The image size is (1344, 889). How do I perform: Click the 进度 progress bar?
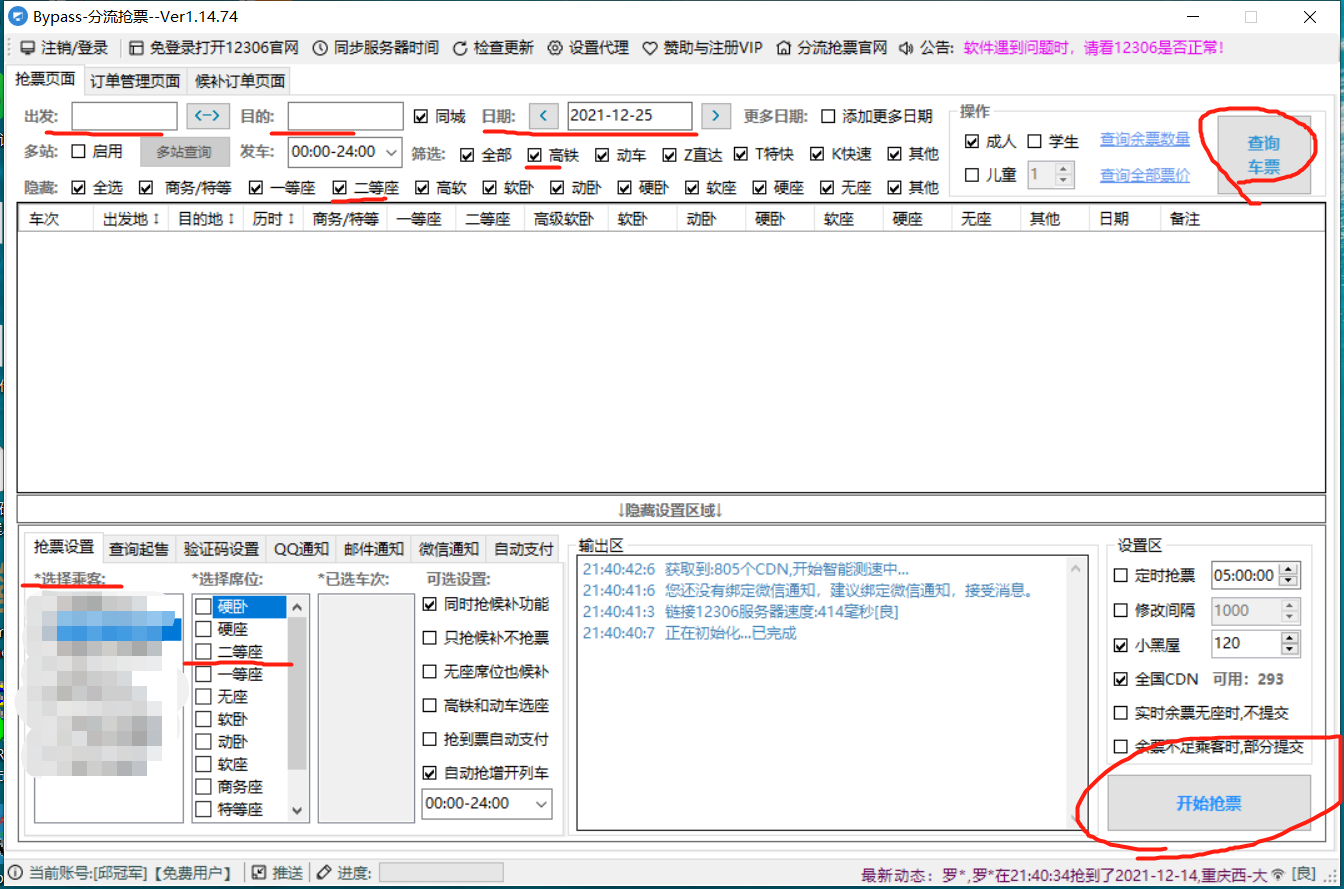point(440,873)
